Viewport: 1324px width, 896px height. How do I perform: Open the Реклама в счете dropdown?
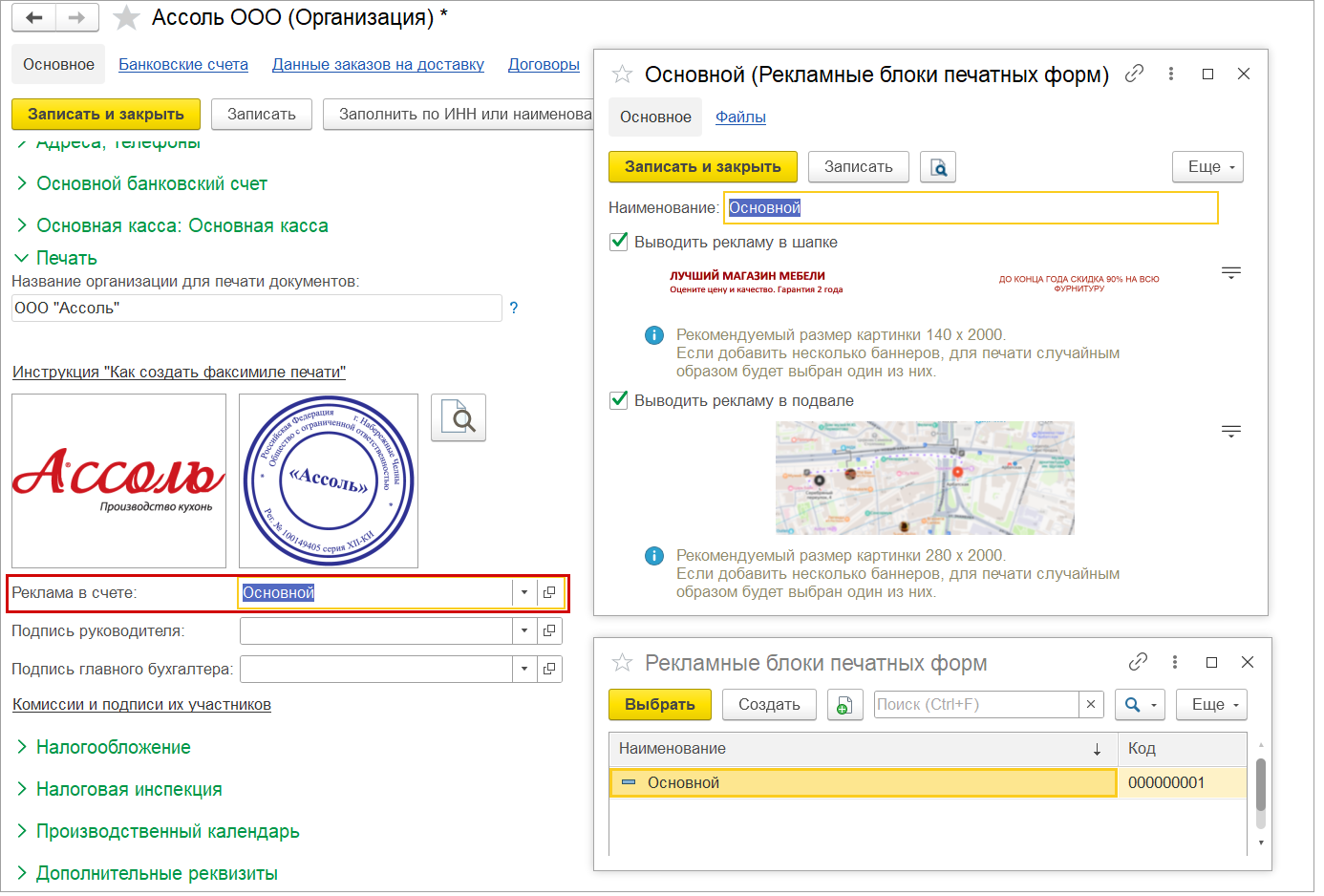(524, 592)
